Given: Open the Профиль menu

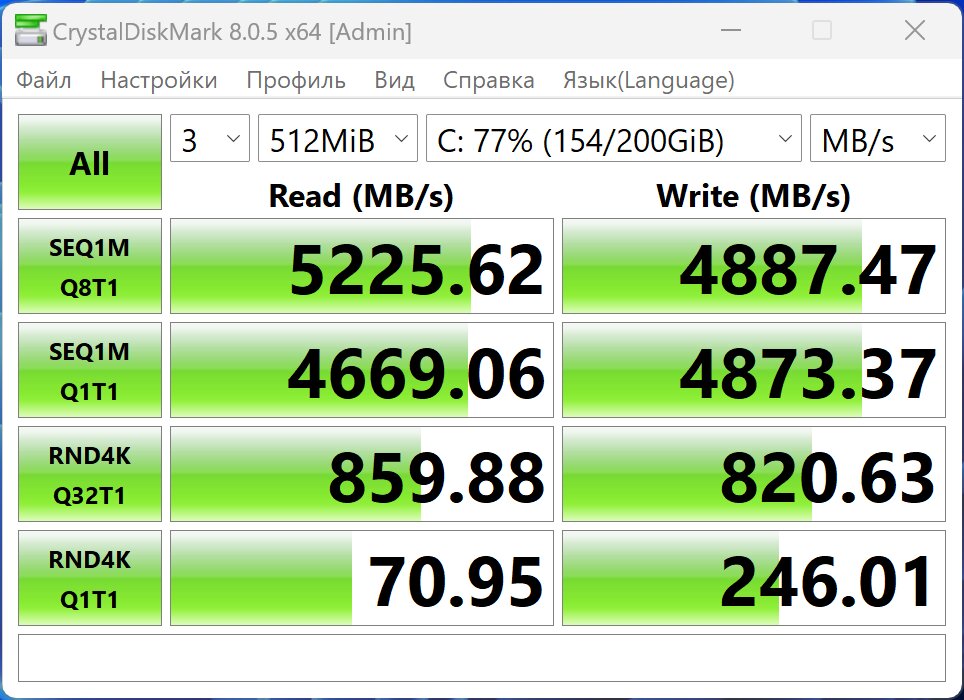Looking at the screenshot, I should (x=296, y=81).
